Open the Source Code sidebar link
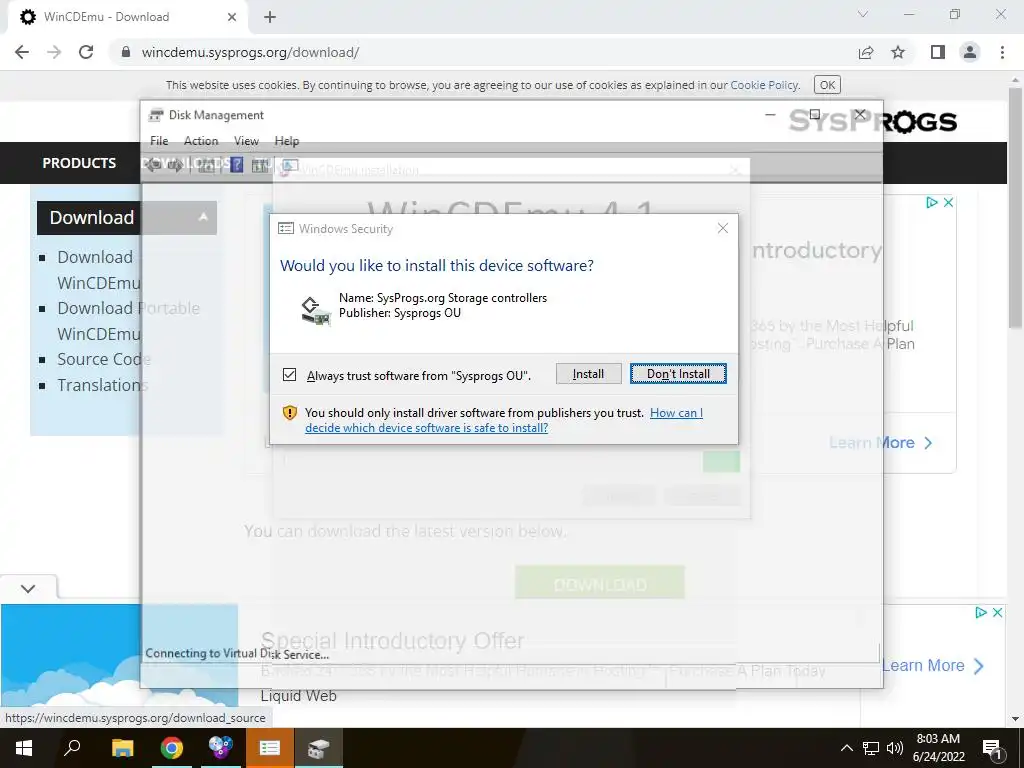Screen dimensions: 1024x768 (x=103, y=359)
